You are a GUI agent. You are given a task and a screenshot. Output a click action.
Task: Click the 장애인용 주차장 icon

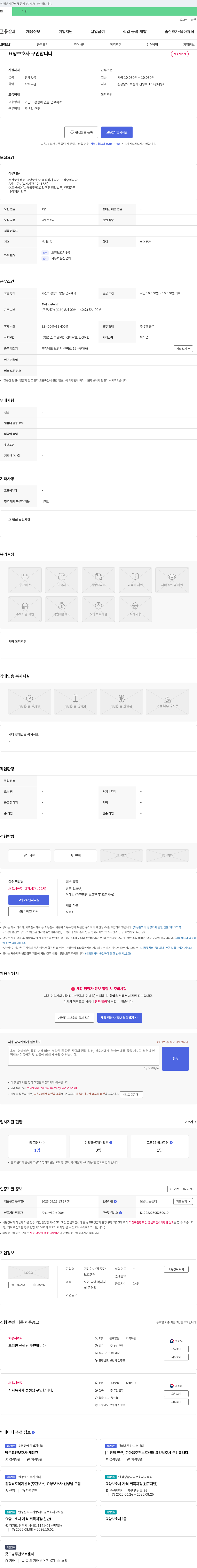pyautogui.click(x=29, y=702)
